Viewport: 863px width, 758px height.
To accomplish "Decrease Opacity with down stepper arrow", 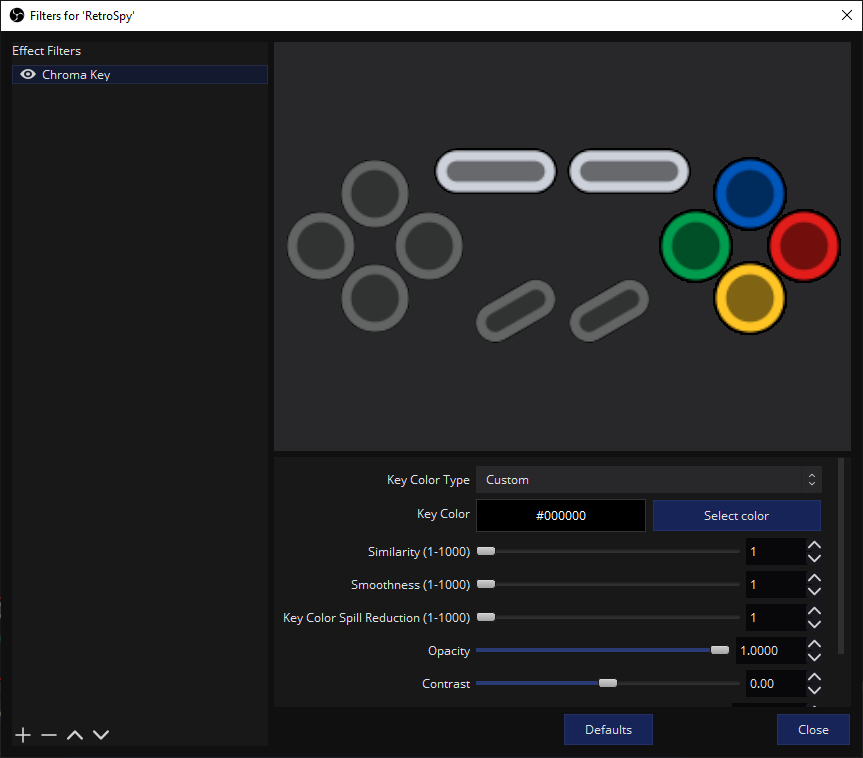I will (x=814, y=657).
